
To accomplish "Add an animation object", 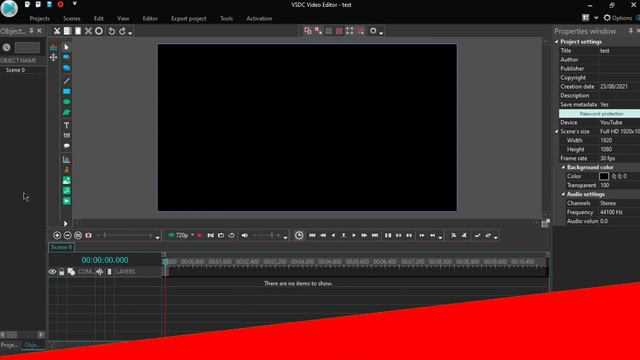I will click(x=67, y=170).
